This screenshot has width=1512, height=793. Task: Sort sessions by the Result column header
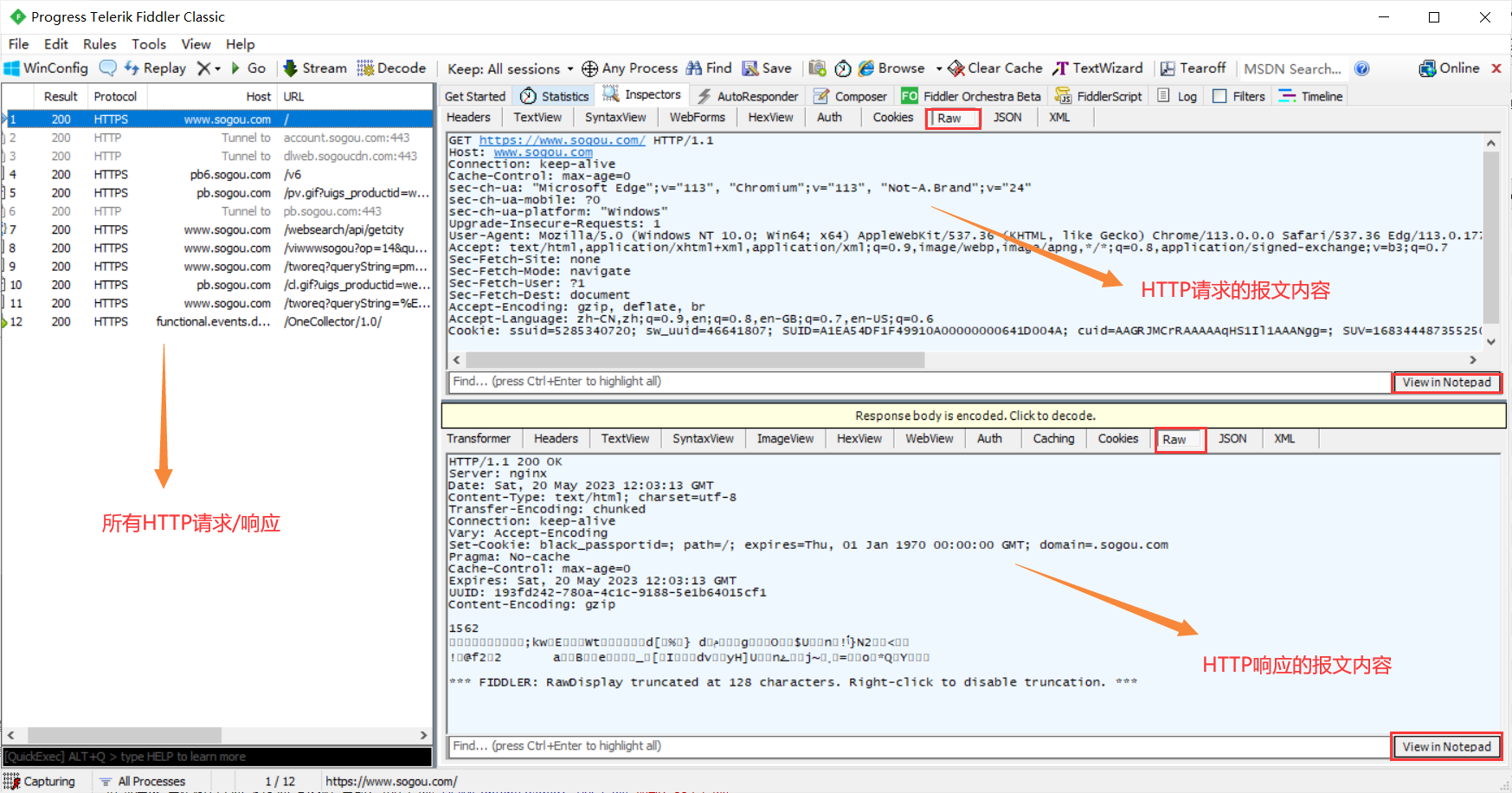[x=61, y=97]
